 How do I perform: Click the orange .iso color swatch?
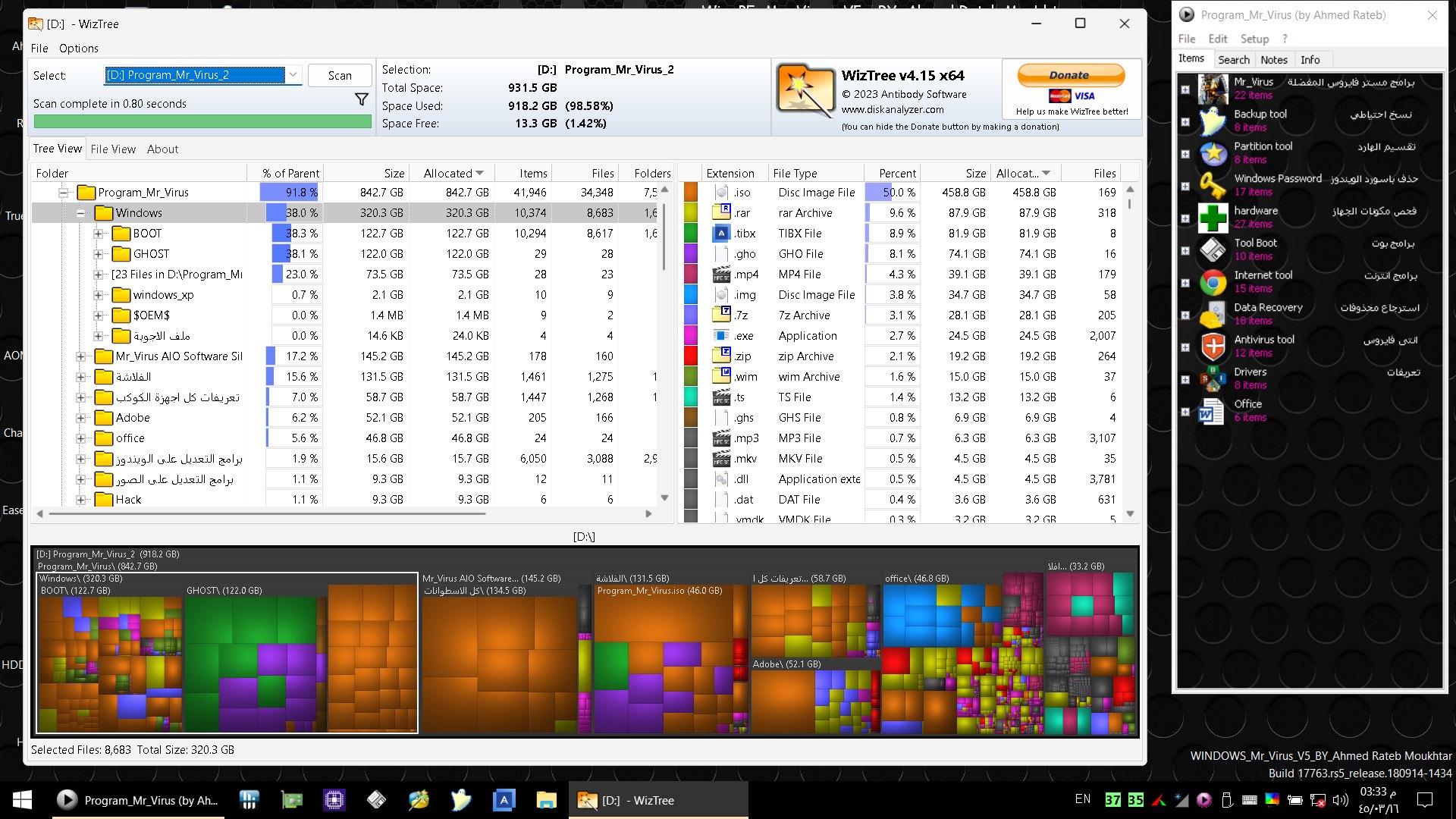coord(691,193)
